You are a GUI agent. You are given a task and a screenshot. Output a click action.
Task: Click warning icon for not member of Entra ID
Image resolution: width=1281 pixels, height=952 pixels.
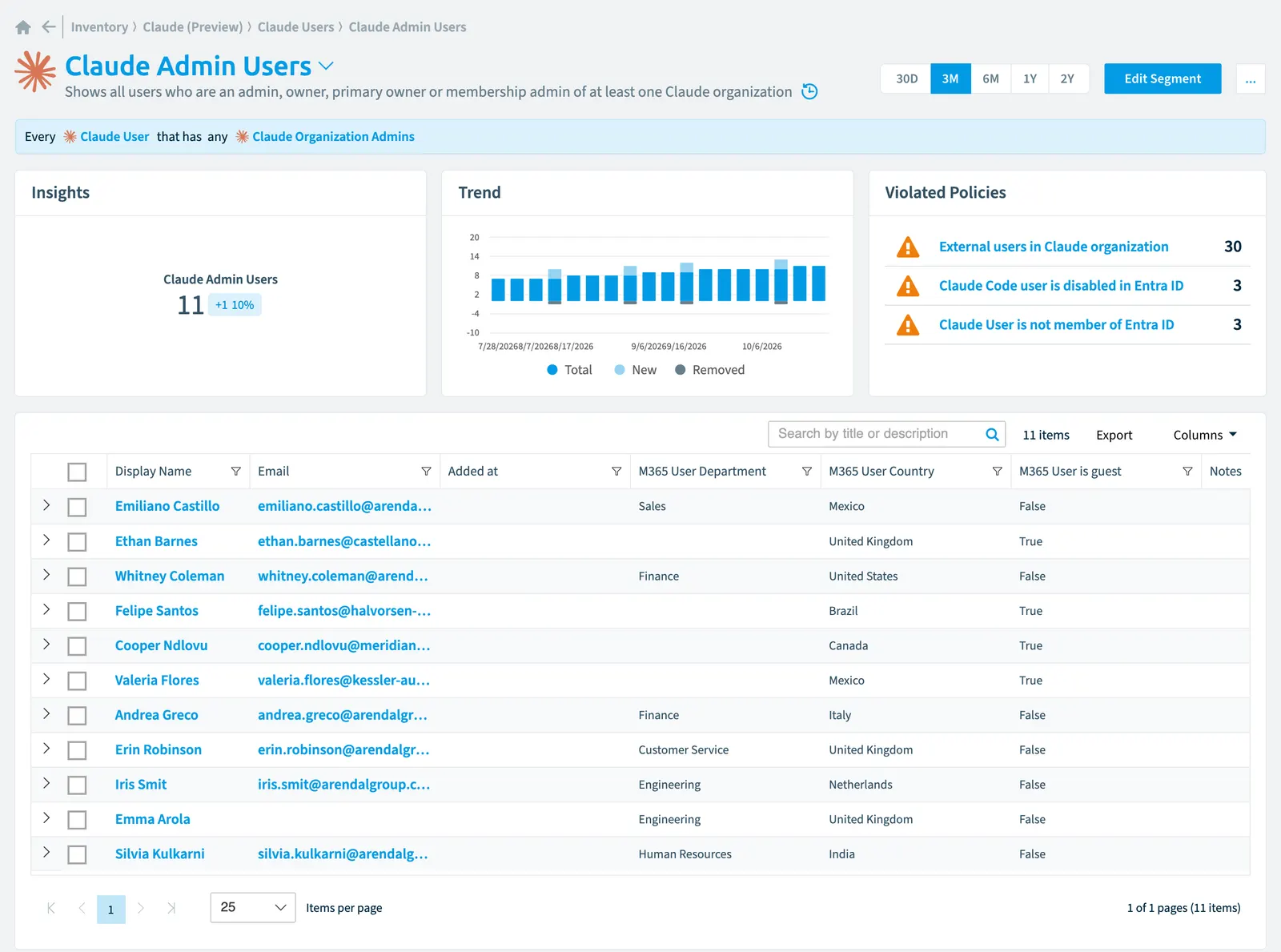[x=908, y=325]
